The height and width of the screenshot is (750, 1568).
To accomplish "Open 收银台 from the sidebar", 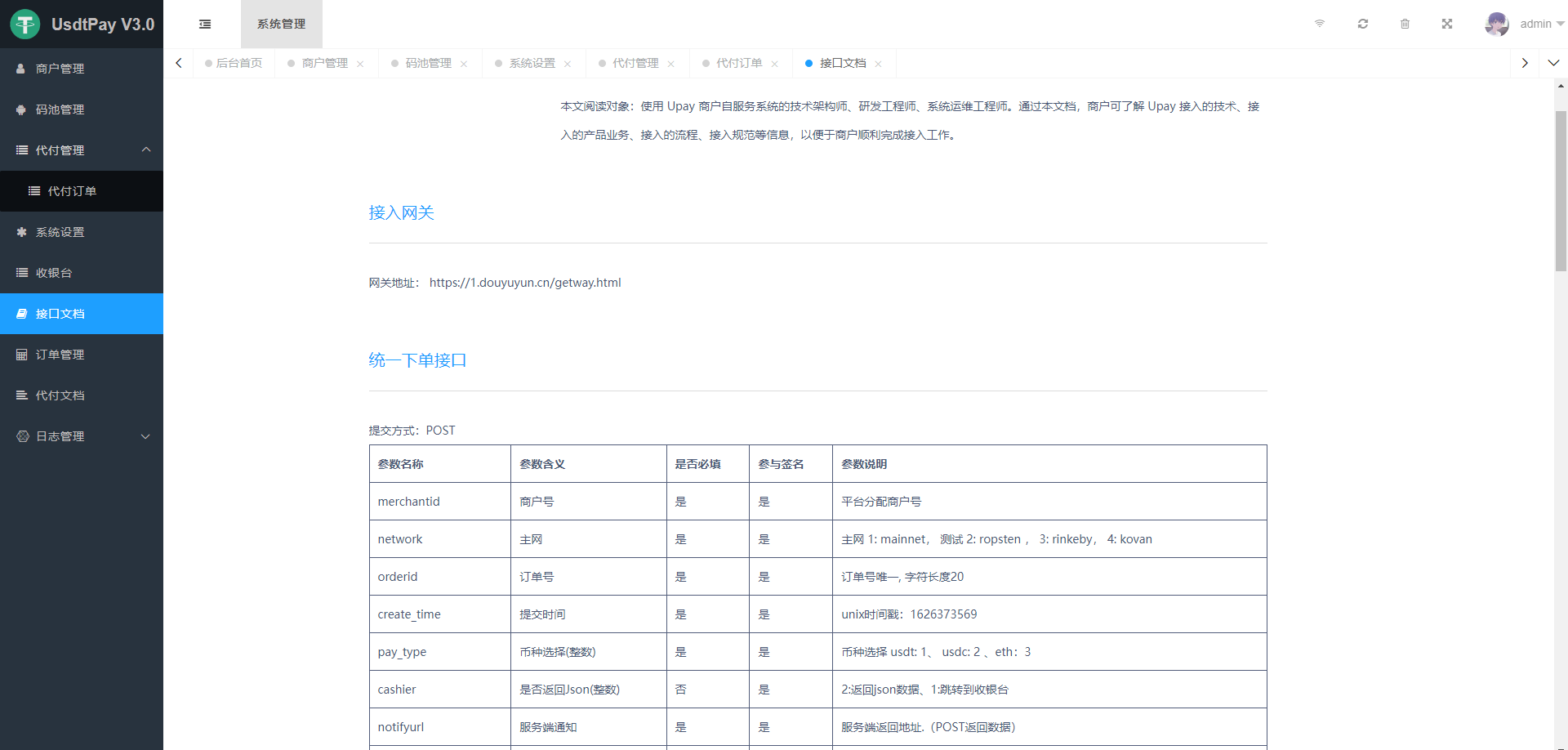I will (x=56, y=273).
